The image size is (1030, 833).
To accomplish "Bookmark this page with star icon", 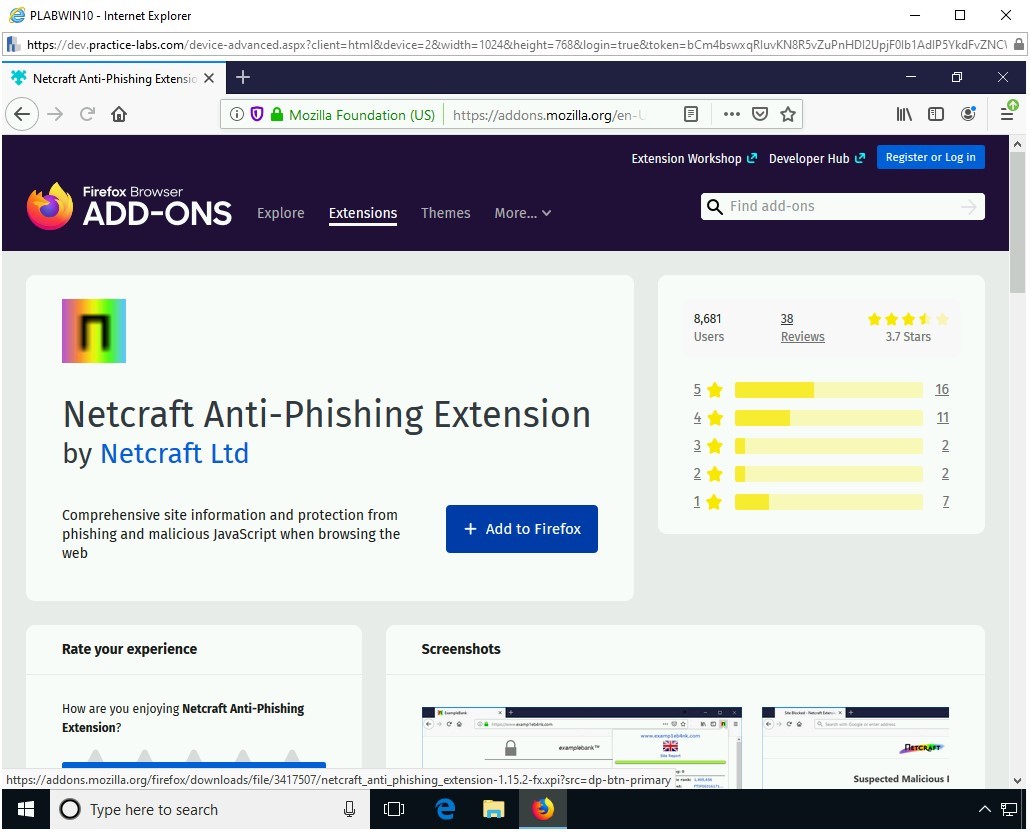I will pos(788,114).
